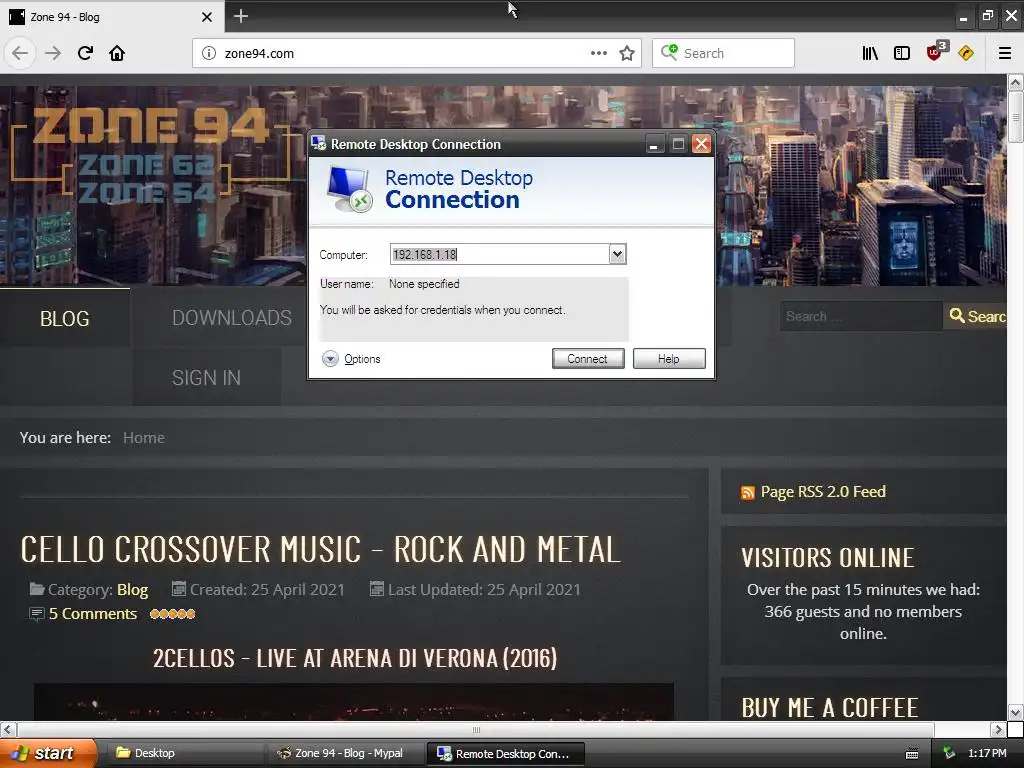
Task: Open the BLOG menu on the website
Action: (x=65, y=318)
